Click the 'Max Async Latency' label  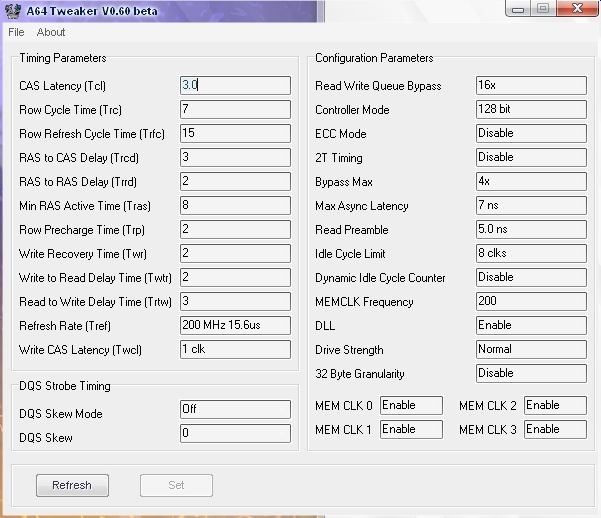pos(361,206)
